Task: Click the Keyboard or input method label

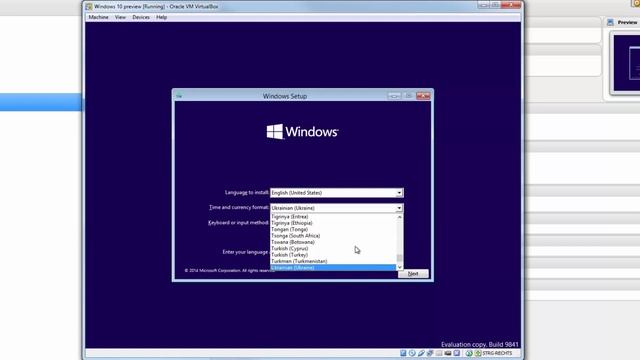Action: tap(238, 222)
